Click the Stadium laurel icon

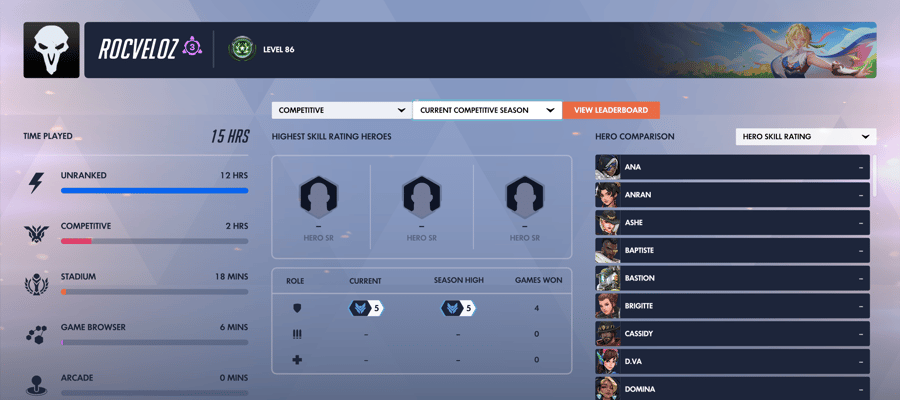point(37,285)
